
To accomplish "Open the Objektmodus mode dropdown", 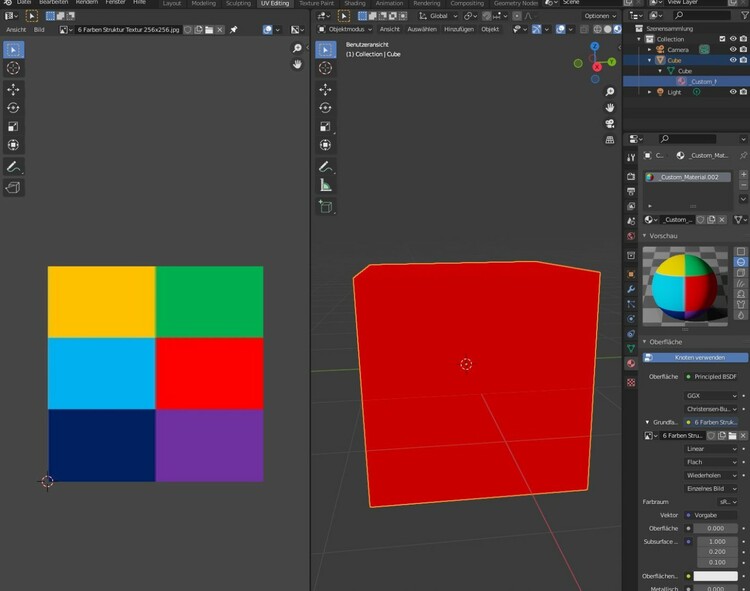I will click(347, 29).
